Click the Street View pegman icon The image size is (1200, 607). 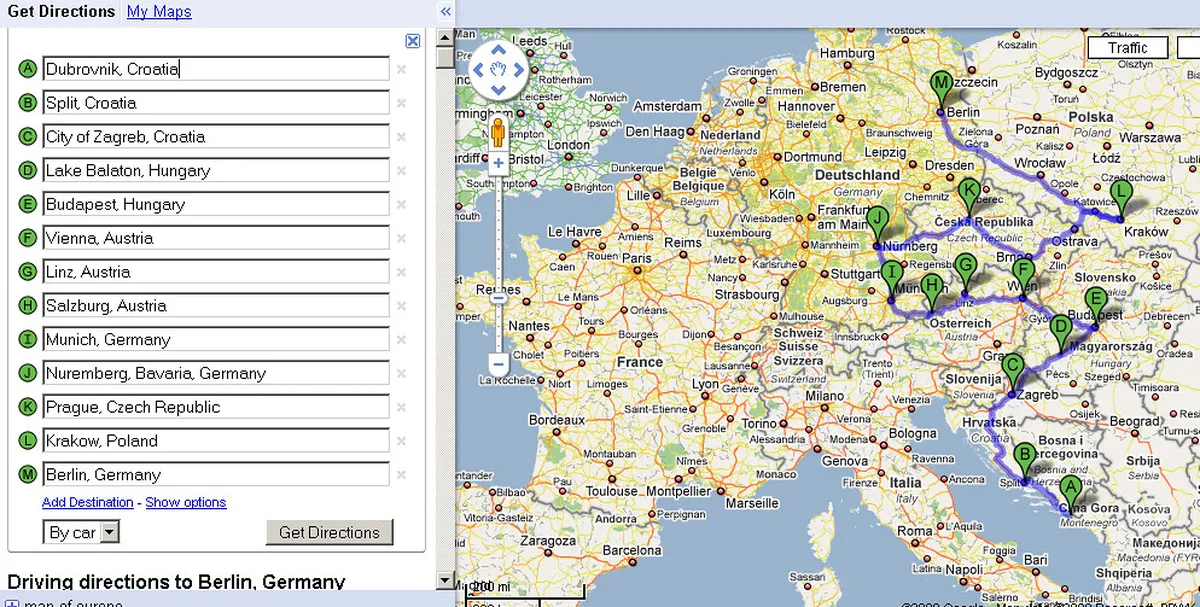click(x=498, y=132)
